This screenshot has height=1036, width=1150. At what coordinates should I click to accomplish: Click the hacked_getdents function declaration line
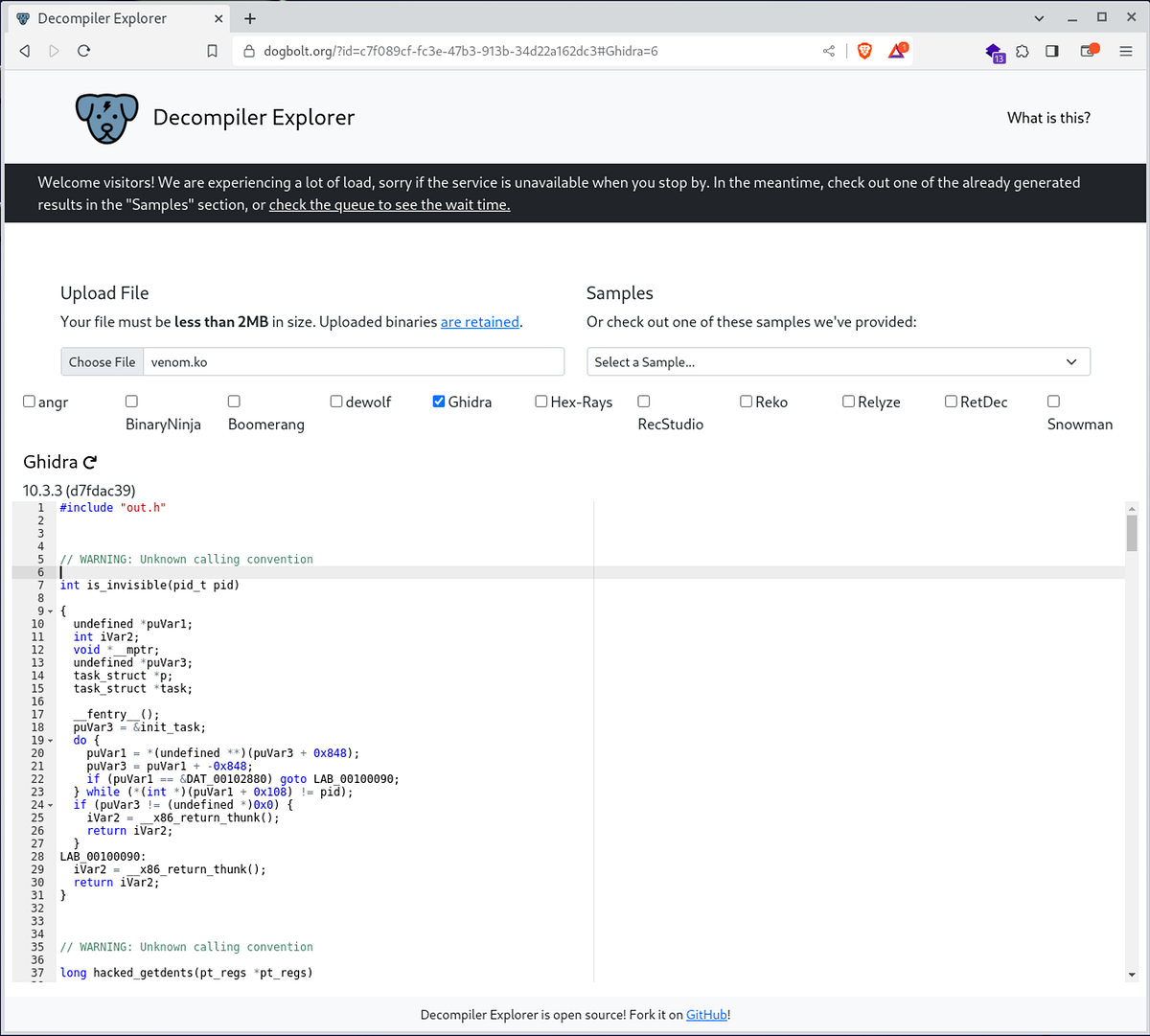187,973
